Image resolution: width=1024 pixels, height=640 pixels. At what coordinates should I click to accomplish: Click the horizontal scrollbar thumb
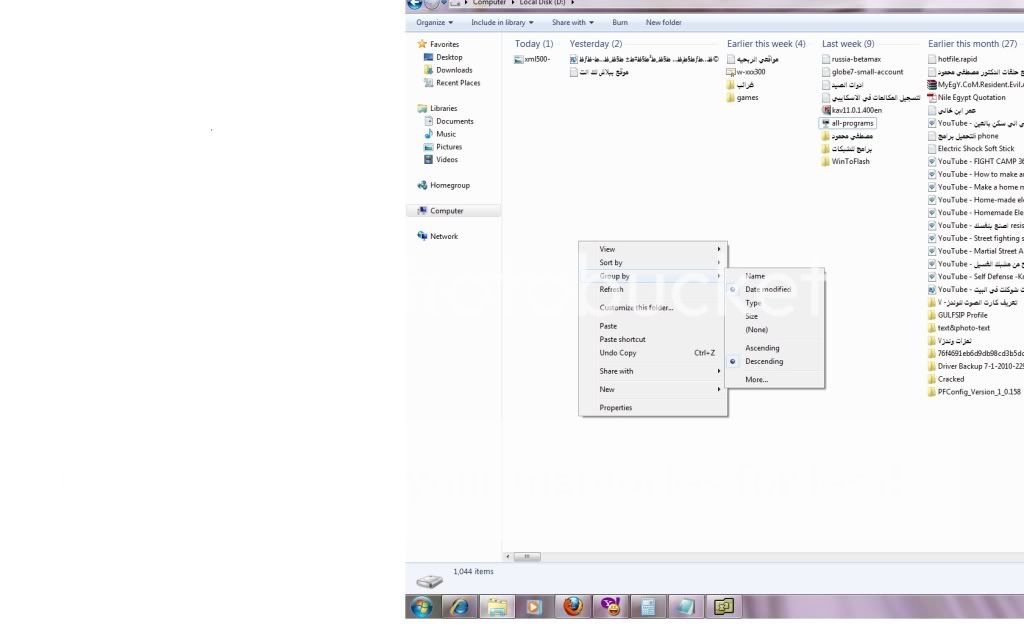527,557
